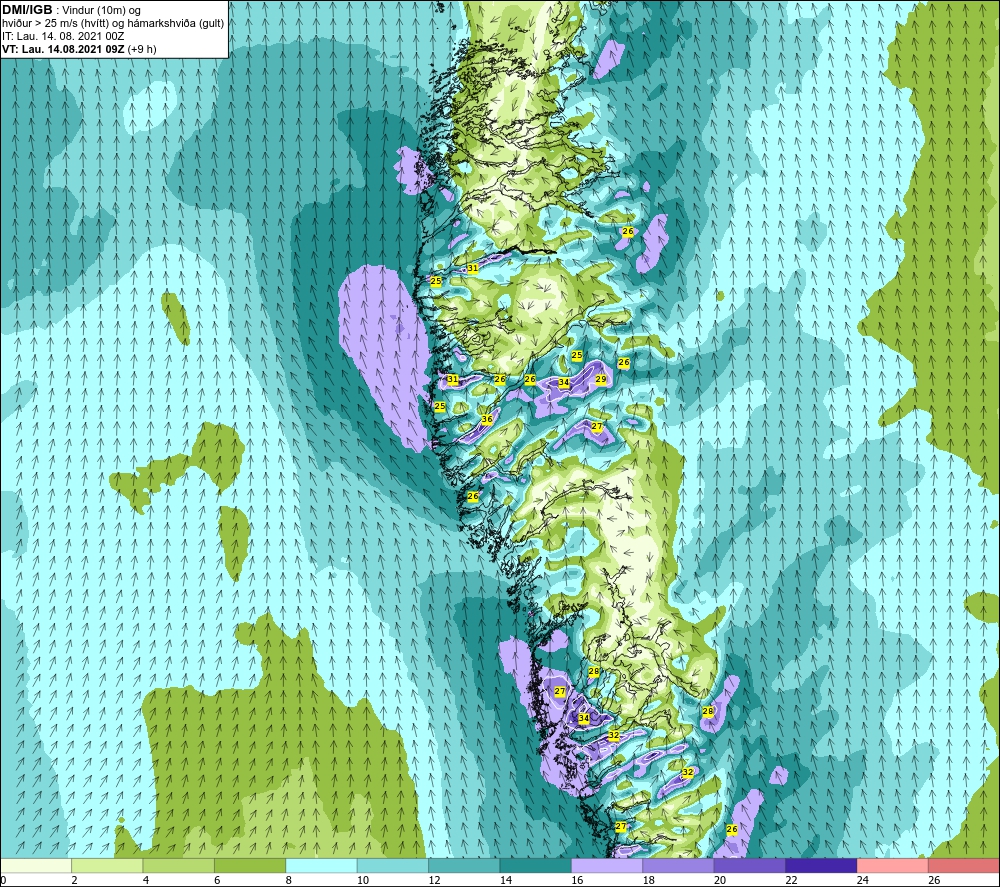Screen dimensions: 1000x887
Task: Select the '34' gust label beside the 29 label
Action: pos(564,383)
